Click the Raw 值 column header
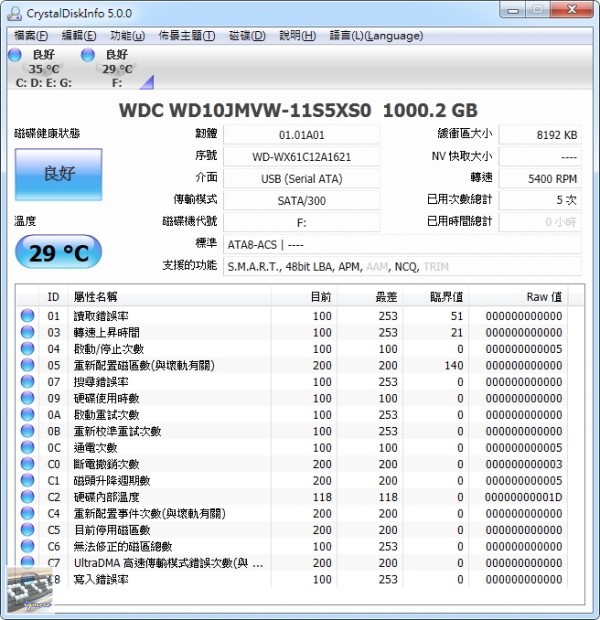600x620 pixels. tap(518, 297)
